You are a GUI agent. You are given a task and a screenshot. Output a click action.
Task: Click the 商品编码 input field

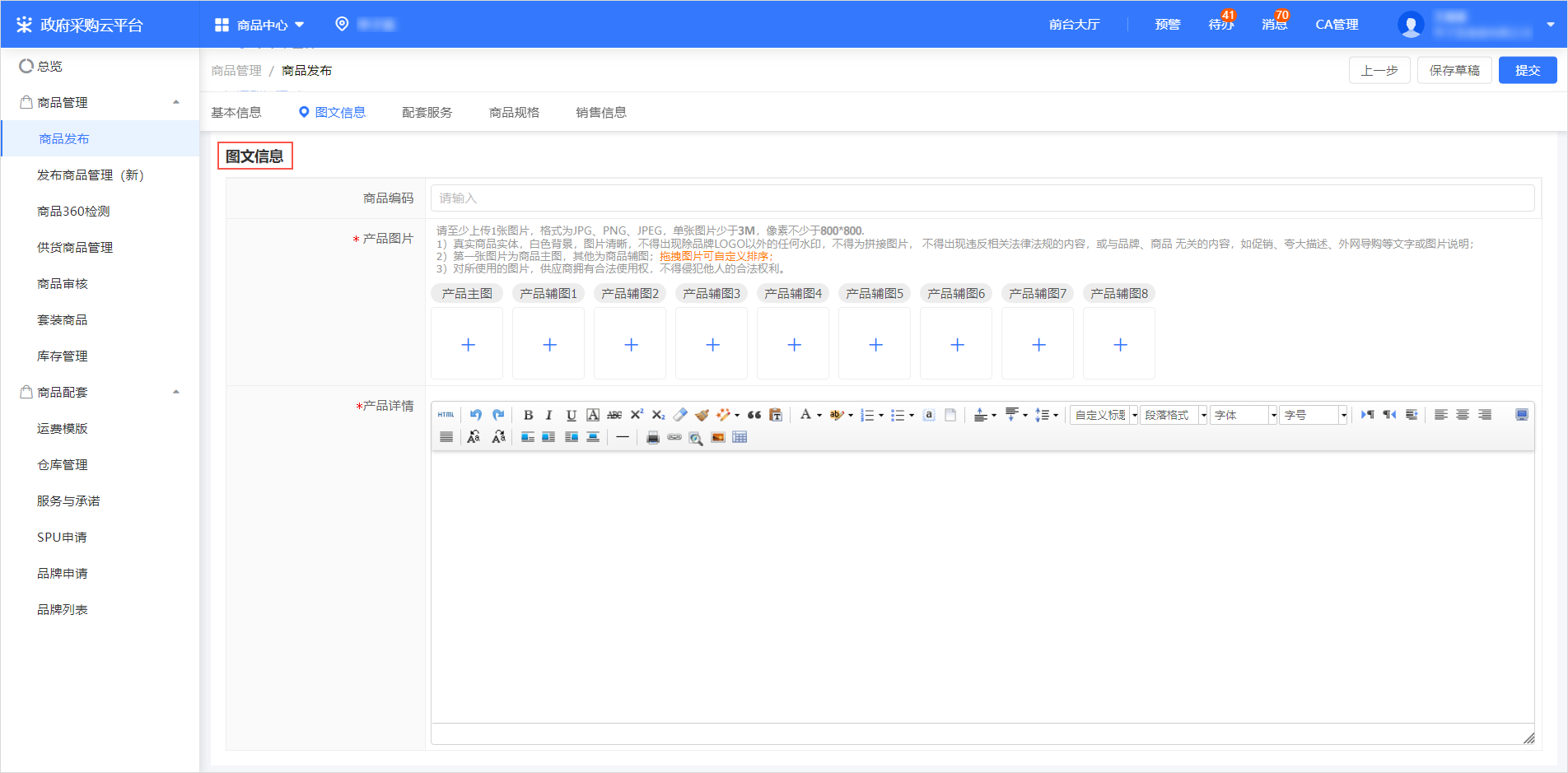point(982,198)
